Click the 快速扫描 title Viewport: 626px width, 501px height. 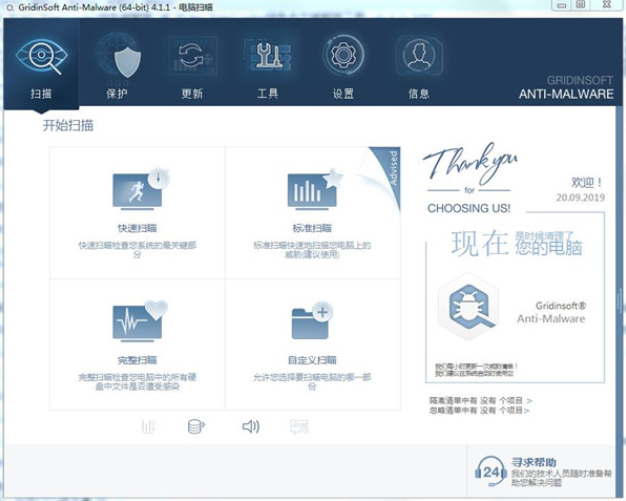click(137, 228)
